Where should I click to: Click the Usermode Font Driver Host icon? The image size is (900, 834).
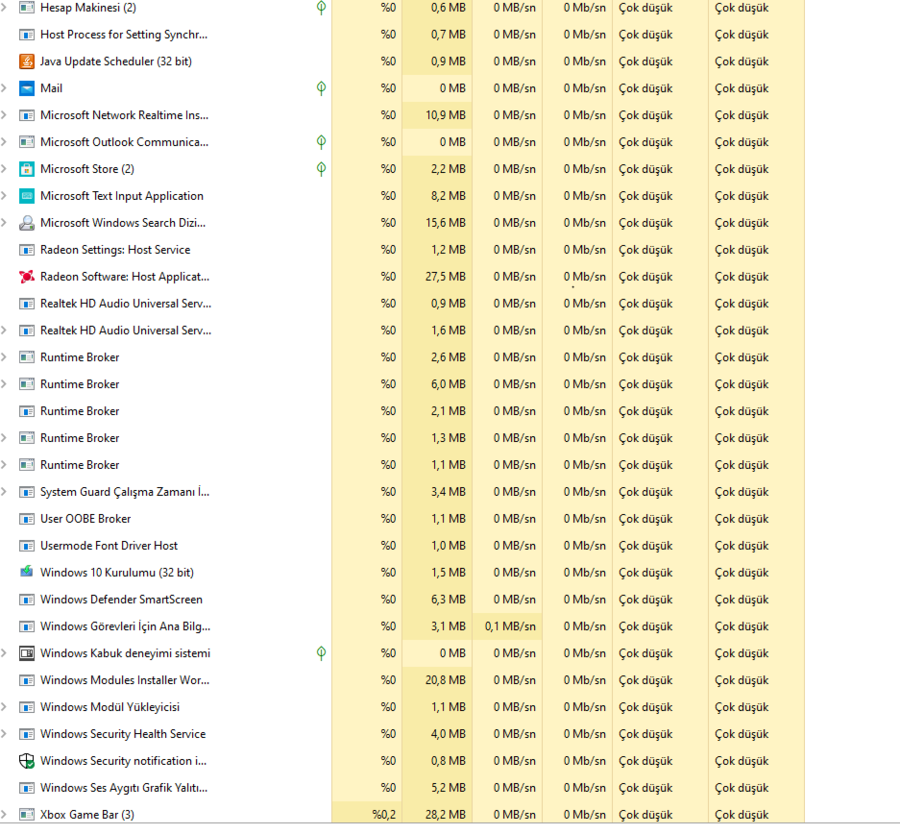pyautogui.click(x=26, y=546)
